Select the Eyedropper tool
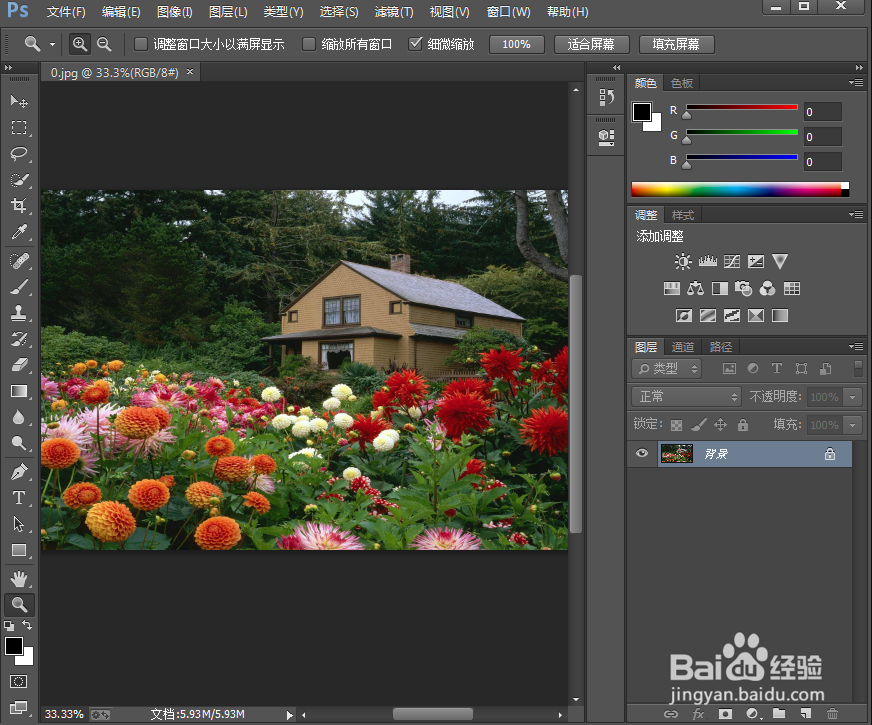 (x=19, y=231)
